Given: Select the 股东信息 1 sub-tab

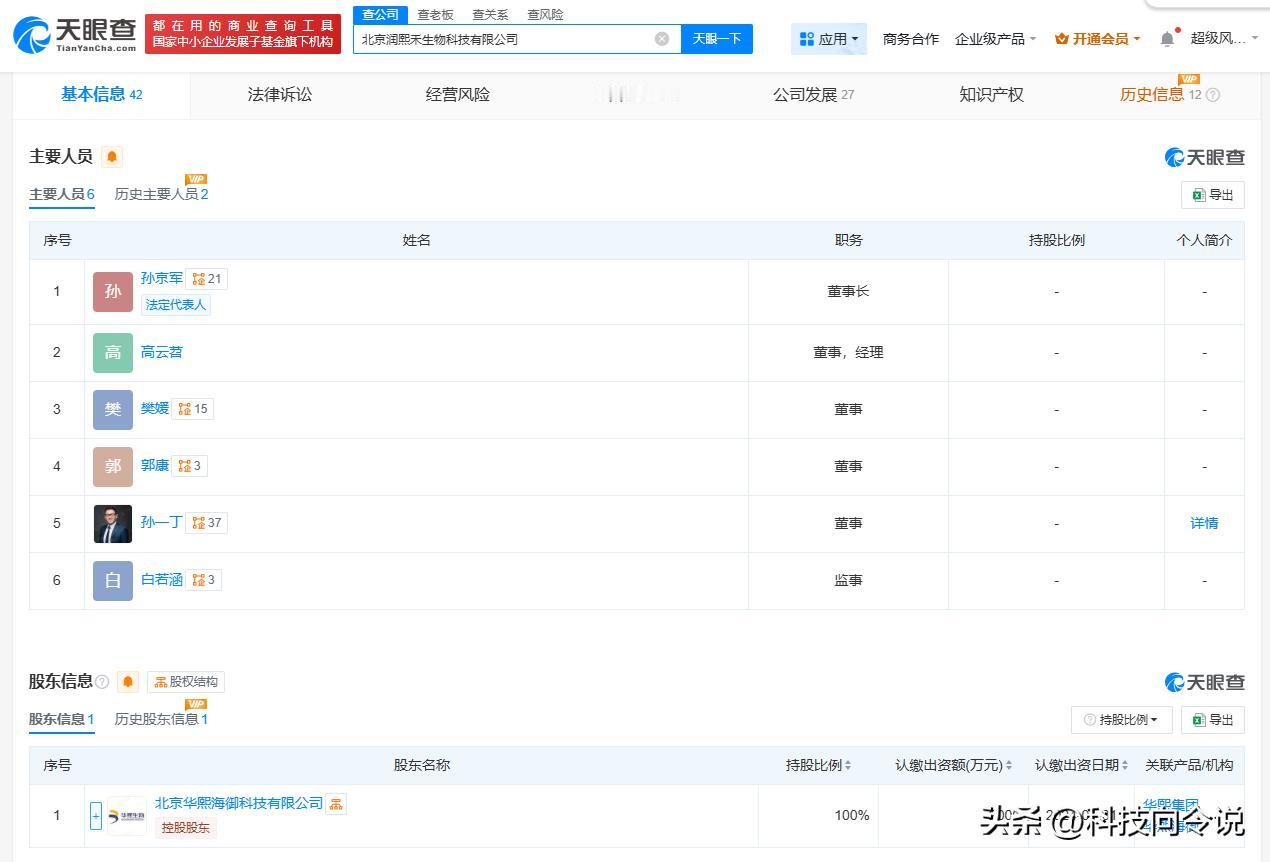Looking at the screenshot, I should pos(62,720).
